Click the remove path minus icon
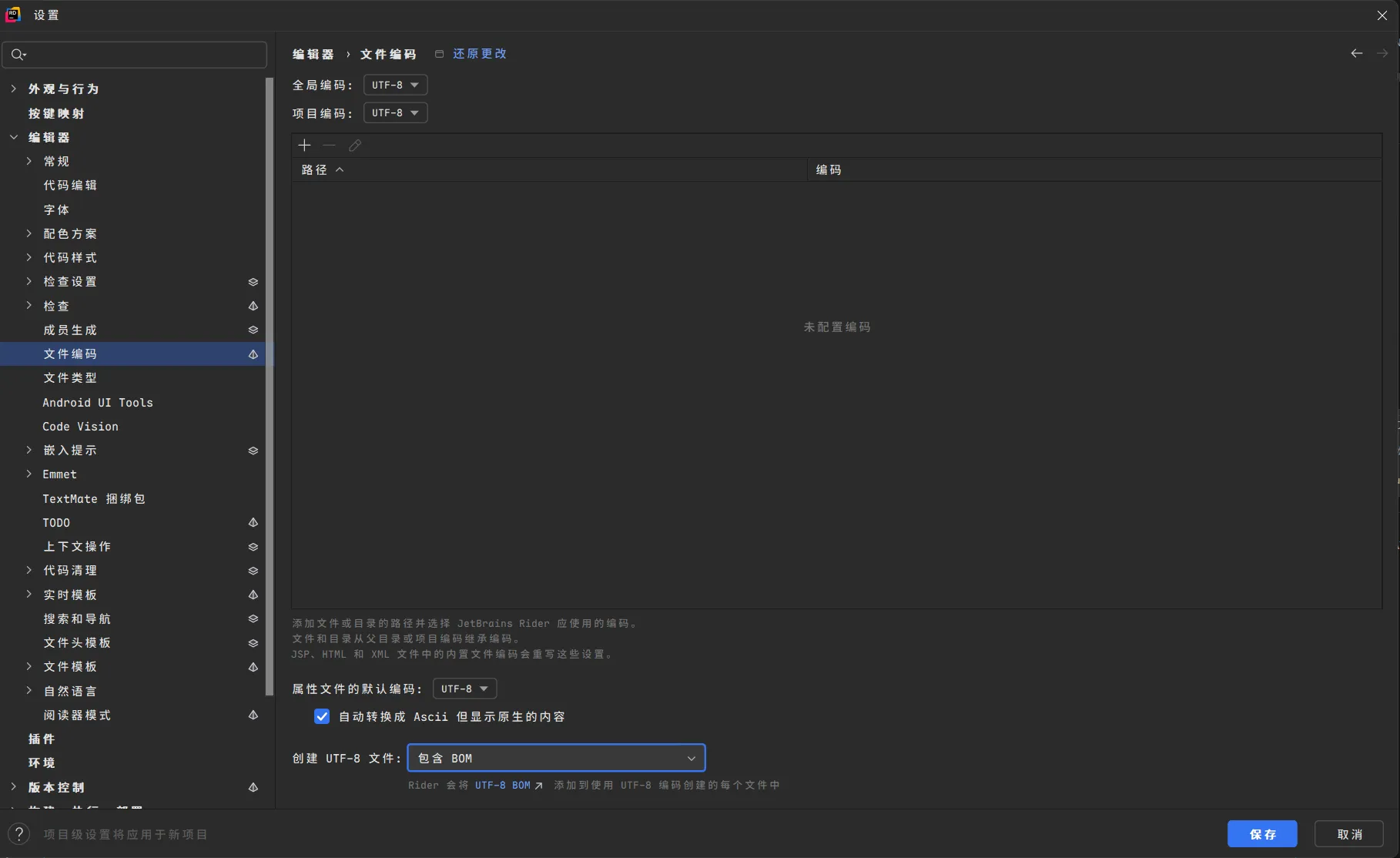Image resolution: width=1400 pixels, height=858 pixels. 330,145
